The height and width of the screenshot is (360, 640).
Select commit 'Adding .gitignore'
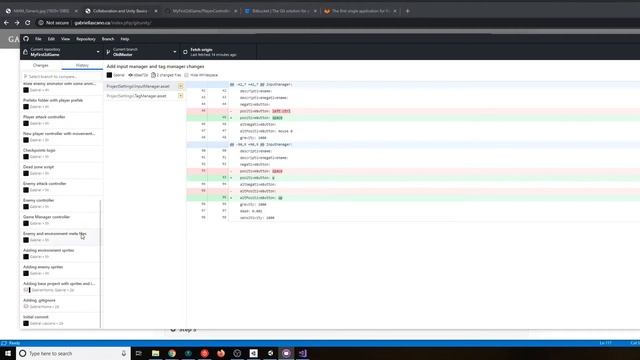click(x=60, y=304)
